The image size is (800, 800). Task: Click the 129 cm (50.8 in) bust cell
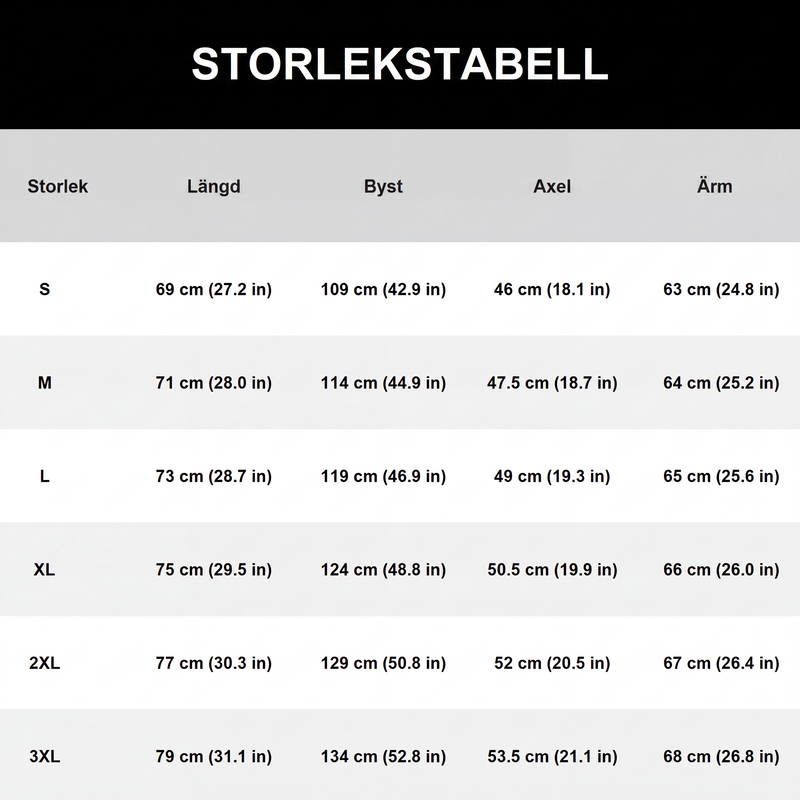coord(383,663)
